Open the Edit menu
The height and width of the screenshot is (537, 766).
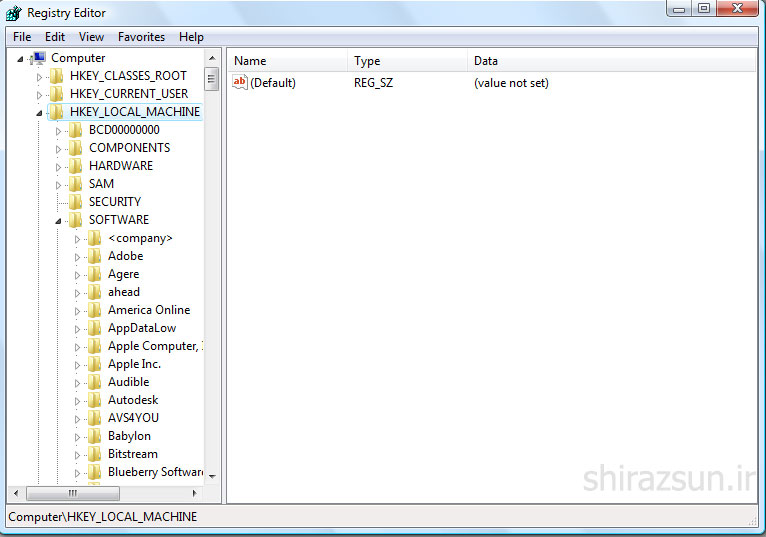point(55,37)
